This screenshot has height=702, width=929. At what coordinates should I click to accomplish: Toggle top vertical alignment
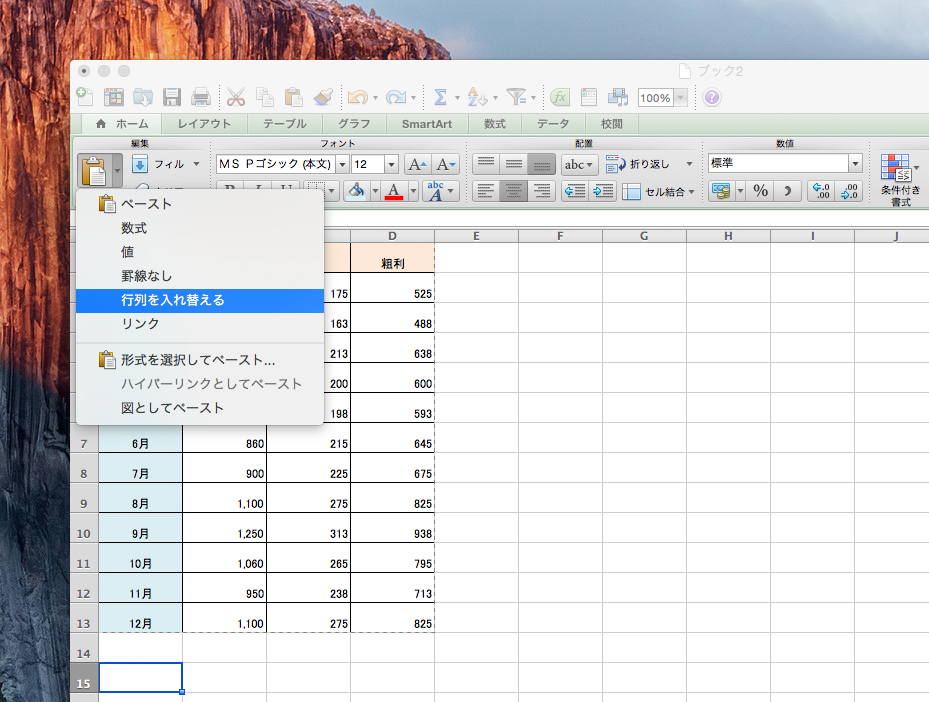486,164
